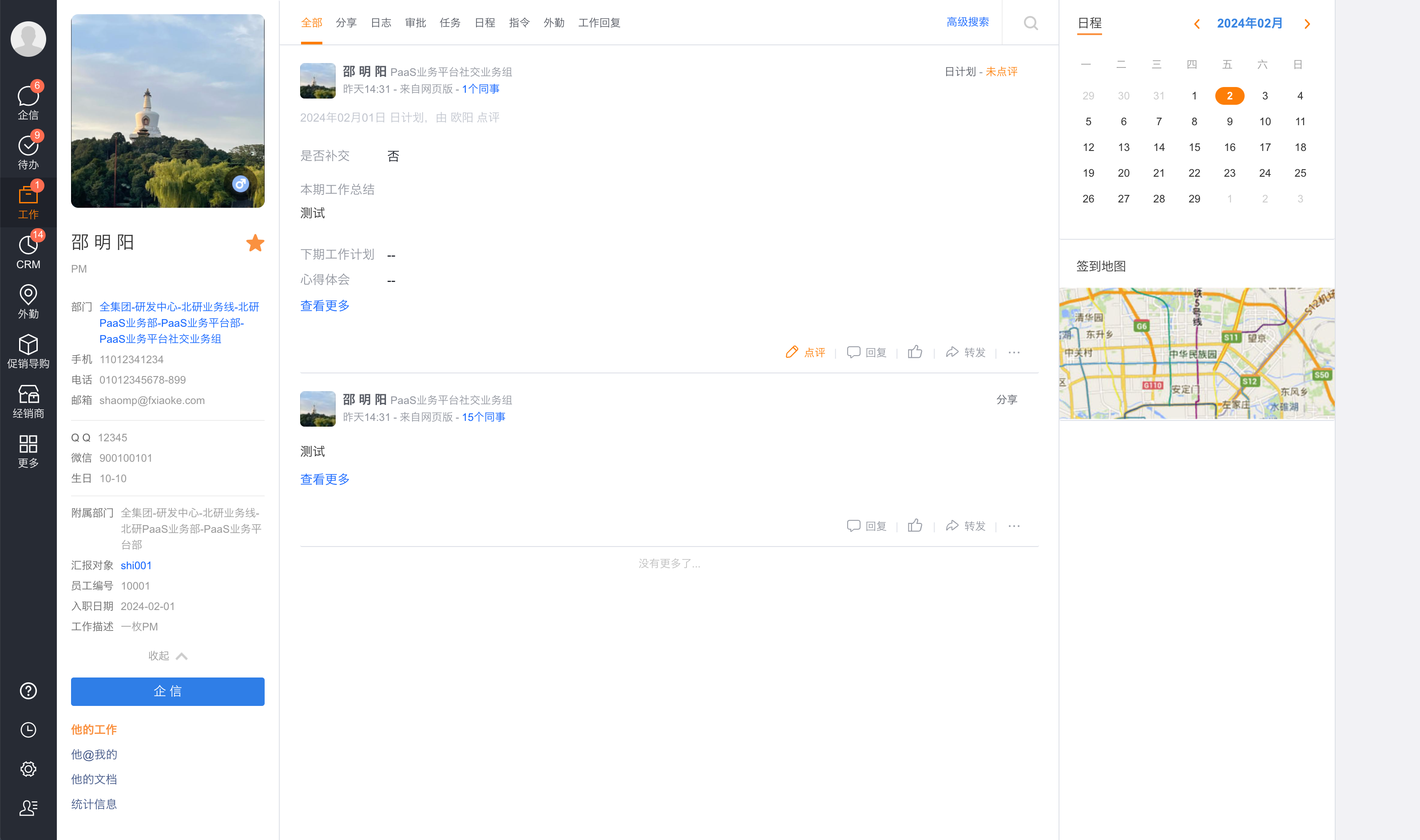Image resolution: width=1420 pixels, height=840 pixels.
Task: Open the 企信 messaging sidebar icon
Action: 28,101
